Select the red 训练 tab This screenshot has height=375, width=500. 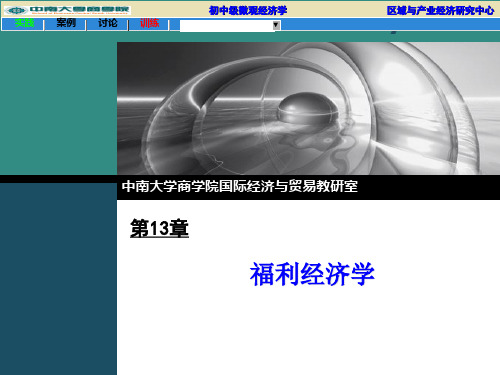coord(149,24)
